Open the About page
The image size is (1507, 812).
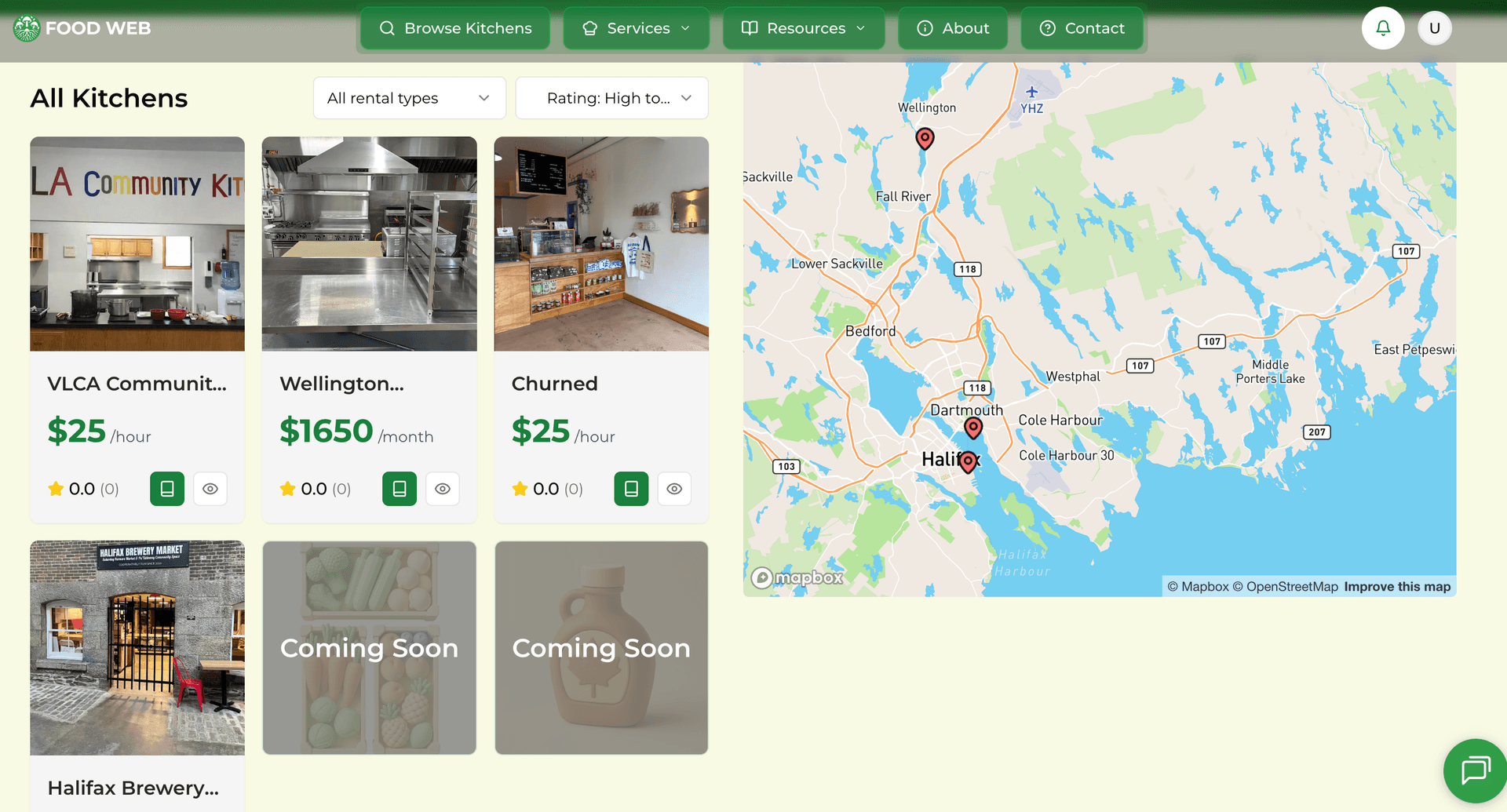[x=953, y=28]
